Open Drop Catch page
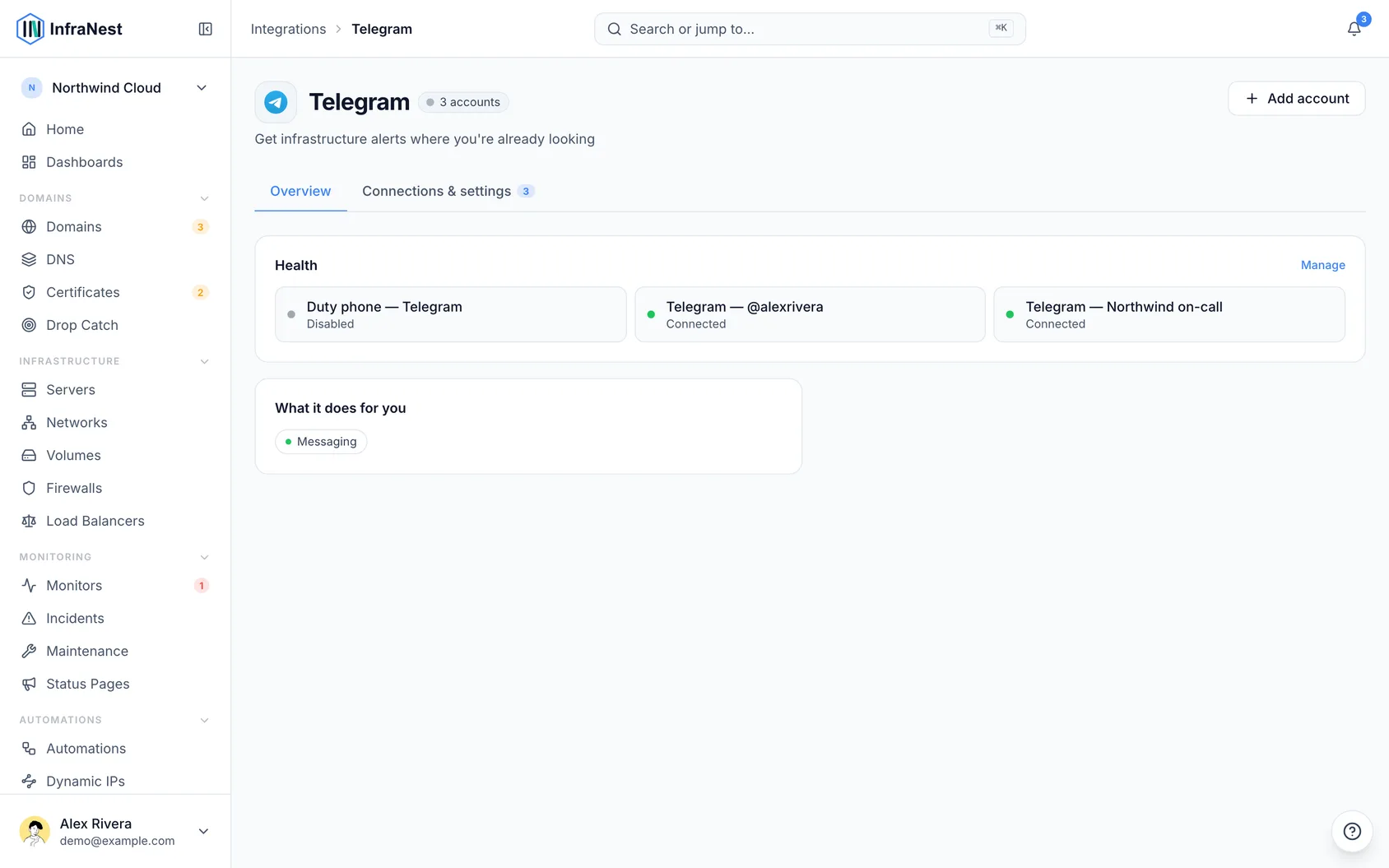The image size is (1389, 868). [x=115, y=325]
